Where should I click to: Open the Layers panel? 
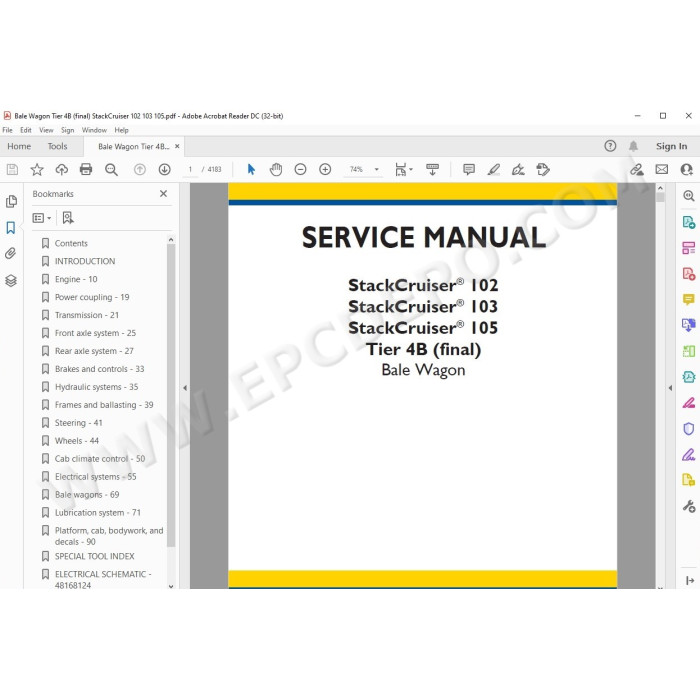point(11,280)
